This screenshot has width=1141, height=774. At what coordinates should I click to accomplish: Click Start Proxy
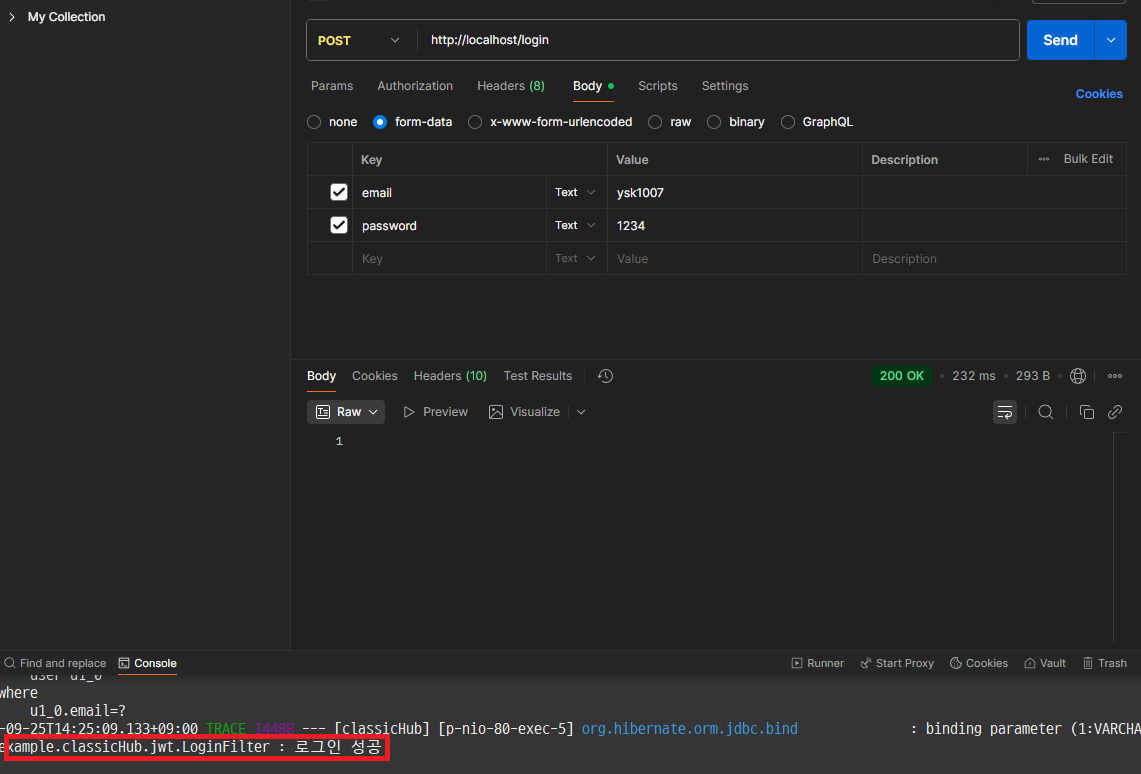(897, 663)
